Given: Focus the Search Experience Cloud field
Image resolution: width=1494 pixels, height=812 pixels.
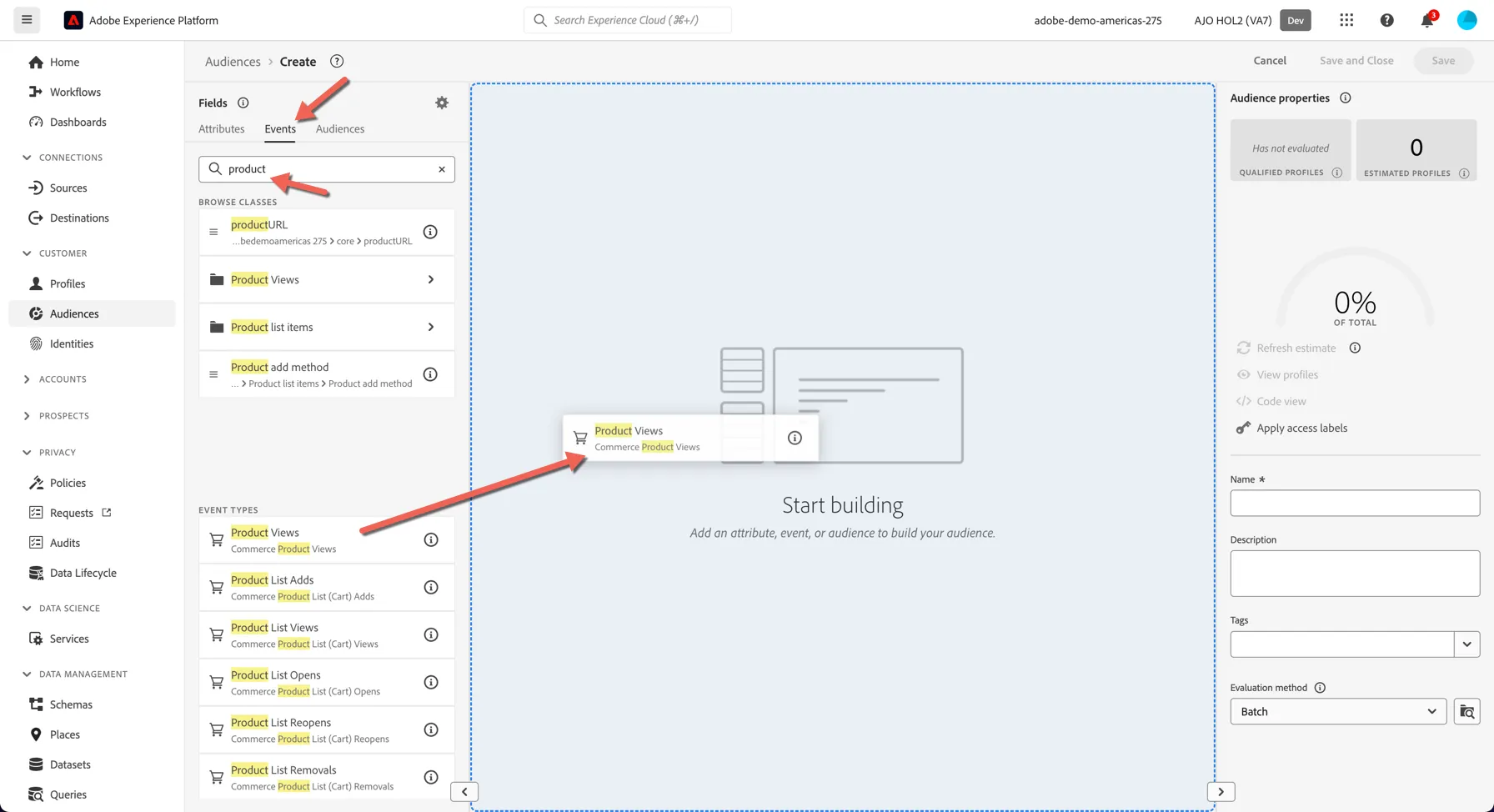Looking at the screenshot, I should point(628,20).
